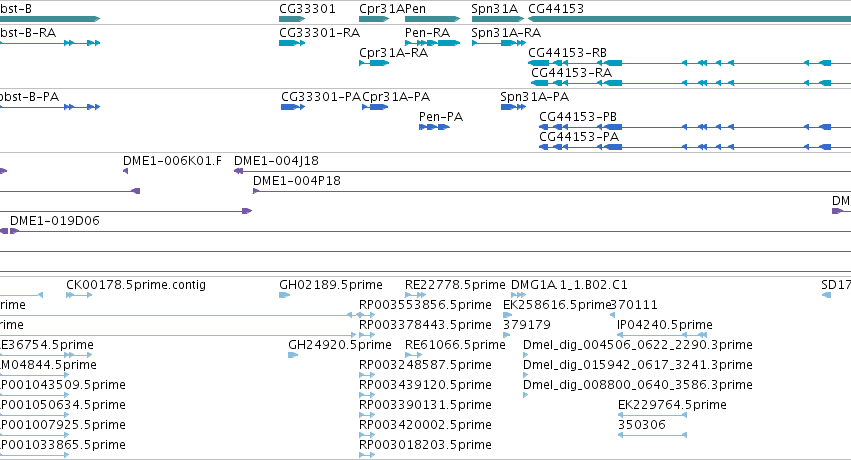The height and width of the screenshot is (460, 851).
Task: Click the Cpr31A-RA transcript label
Action: (393, 53)
